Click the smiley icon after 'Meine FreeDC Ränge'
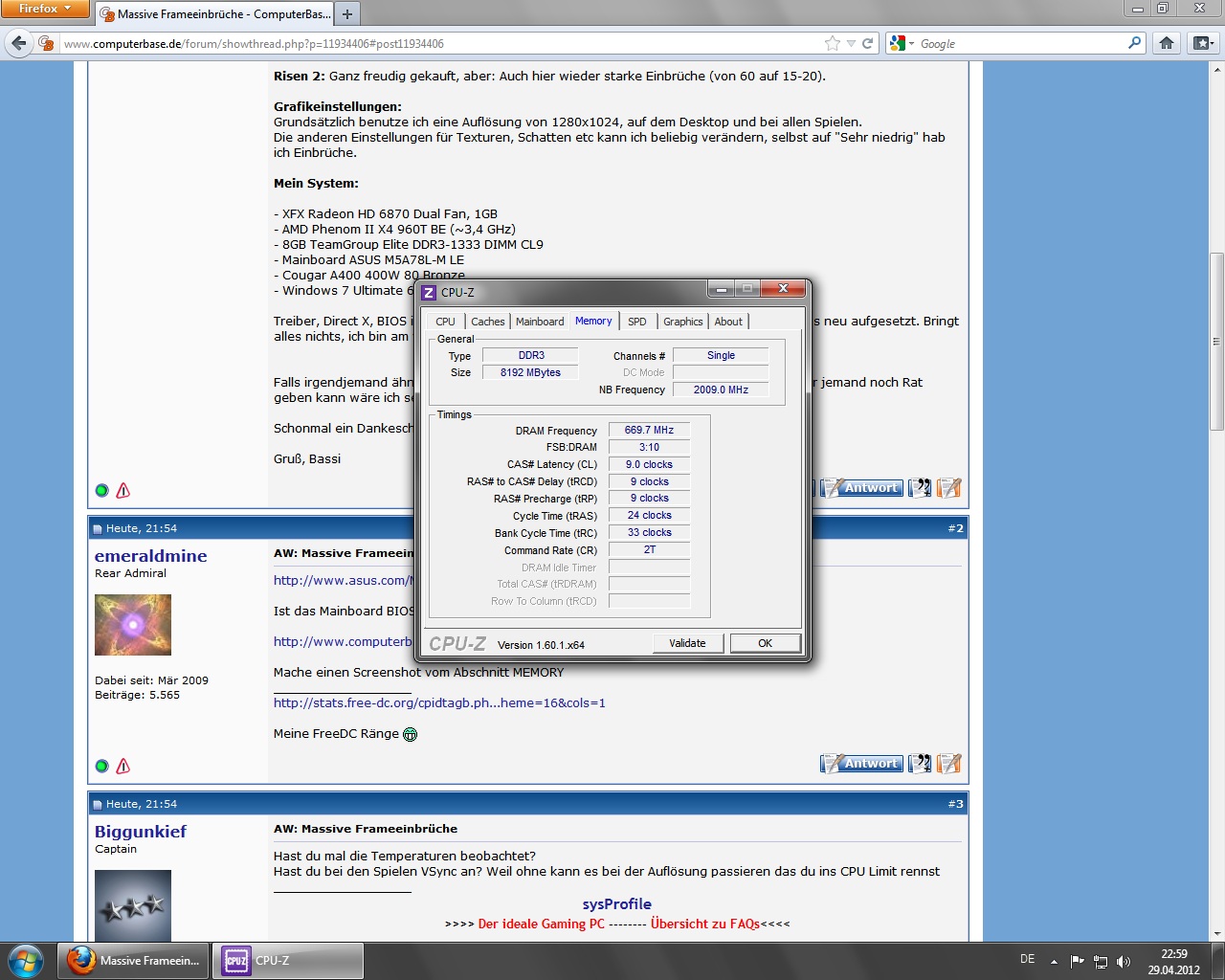 (x=411, y=734)
